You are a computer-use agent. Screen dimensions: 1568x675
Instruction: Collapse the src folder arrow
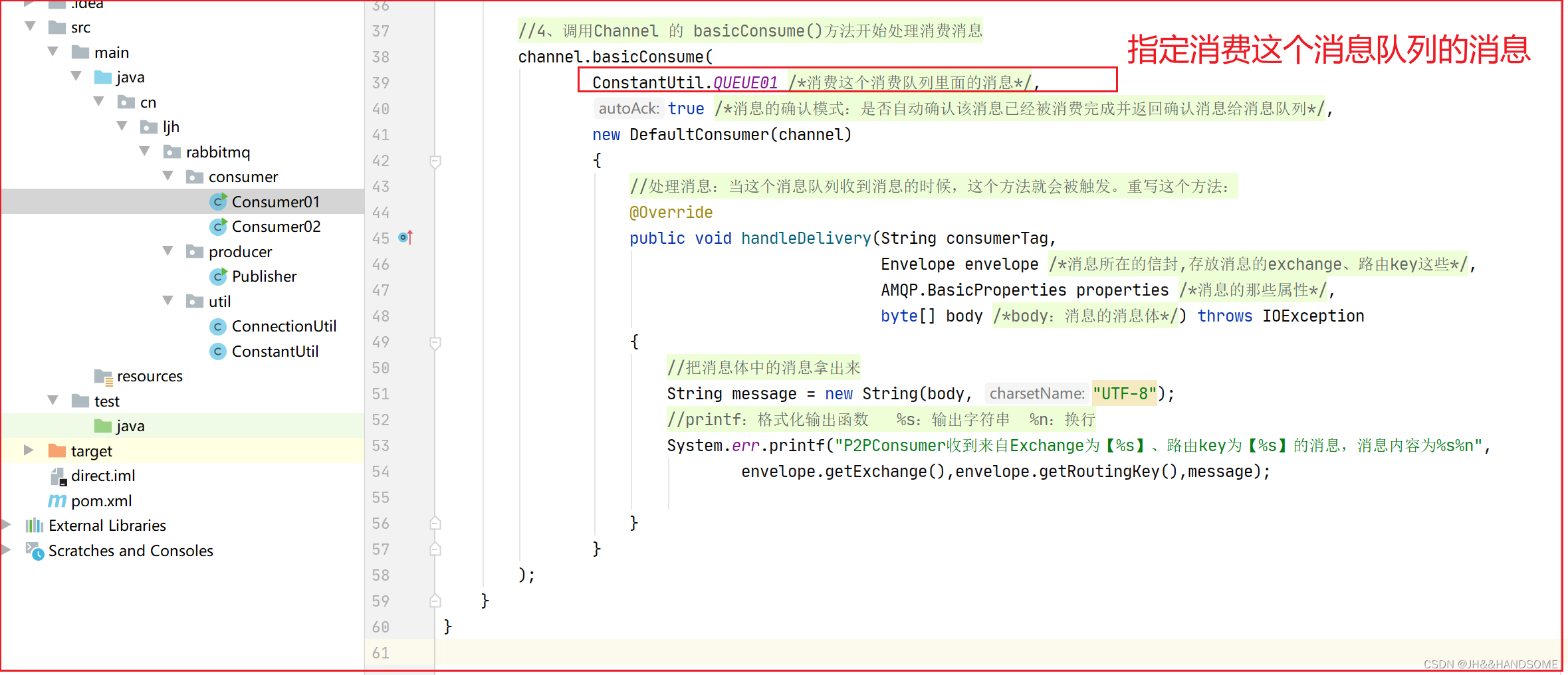click(30, 27)
